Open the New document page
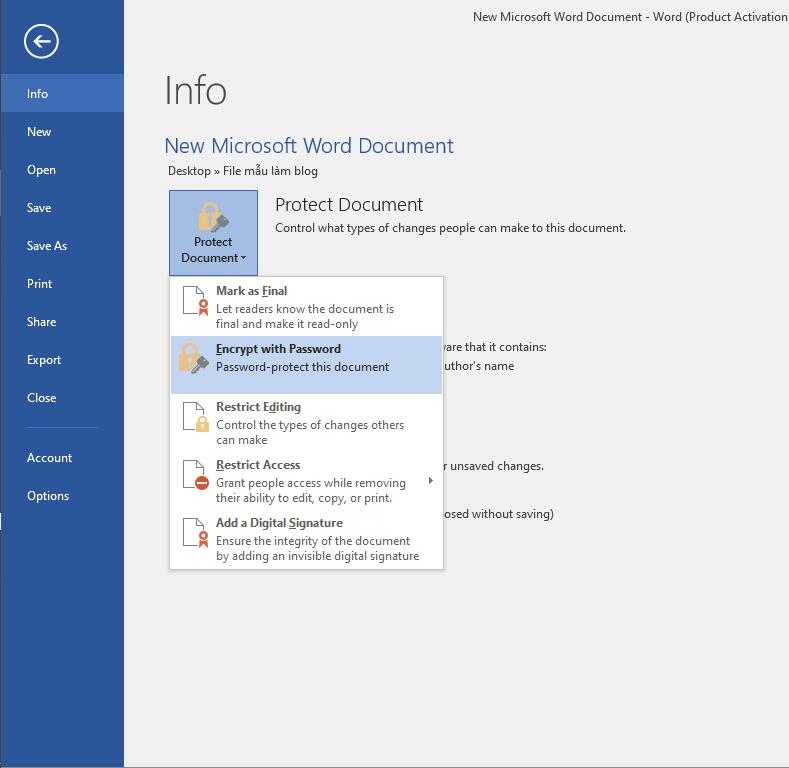 coord(39,132)
